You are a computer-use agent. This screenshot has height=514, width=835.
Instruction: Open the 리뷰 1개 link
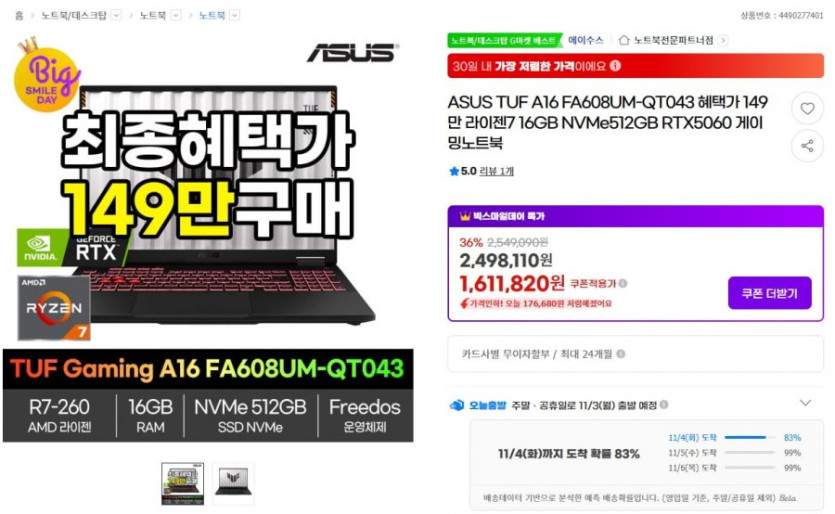[x=496, y=171]
